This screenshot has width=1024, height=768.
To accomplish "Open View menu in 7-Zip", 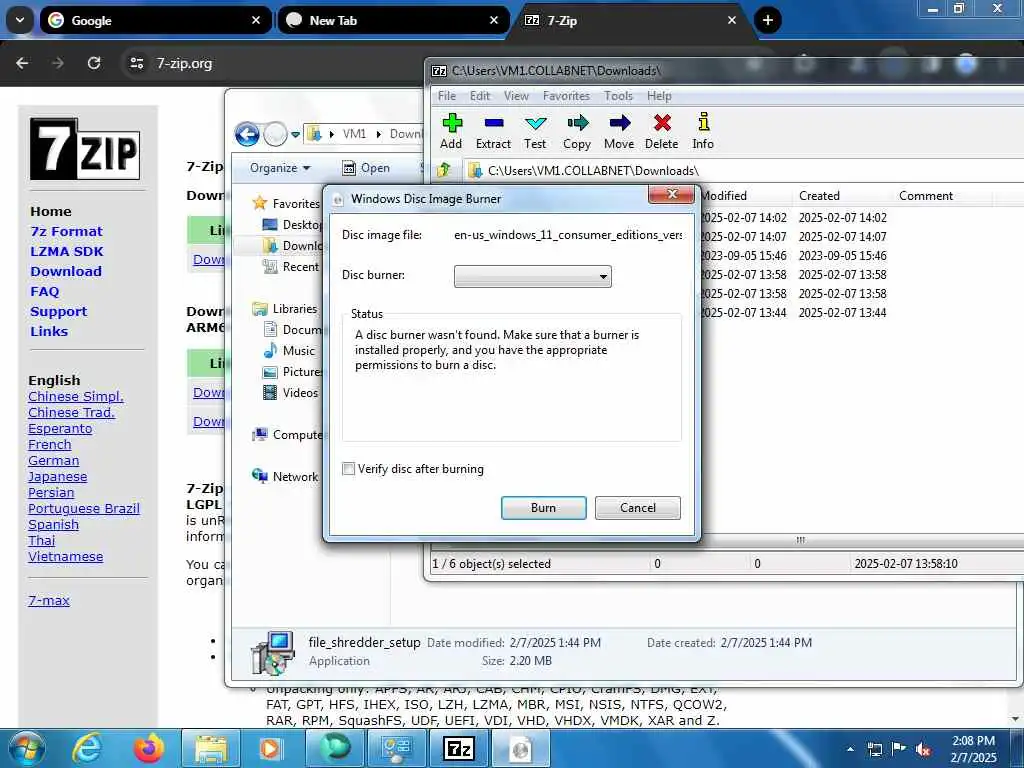I will pyautogui.click(x=516, y=96).
